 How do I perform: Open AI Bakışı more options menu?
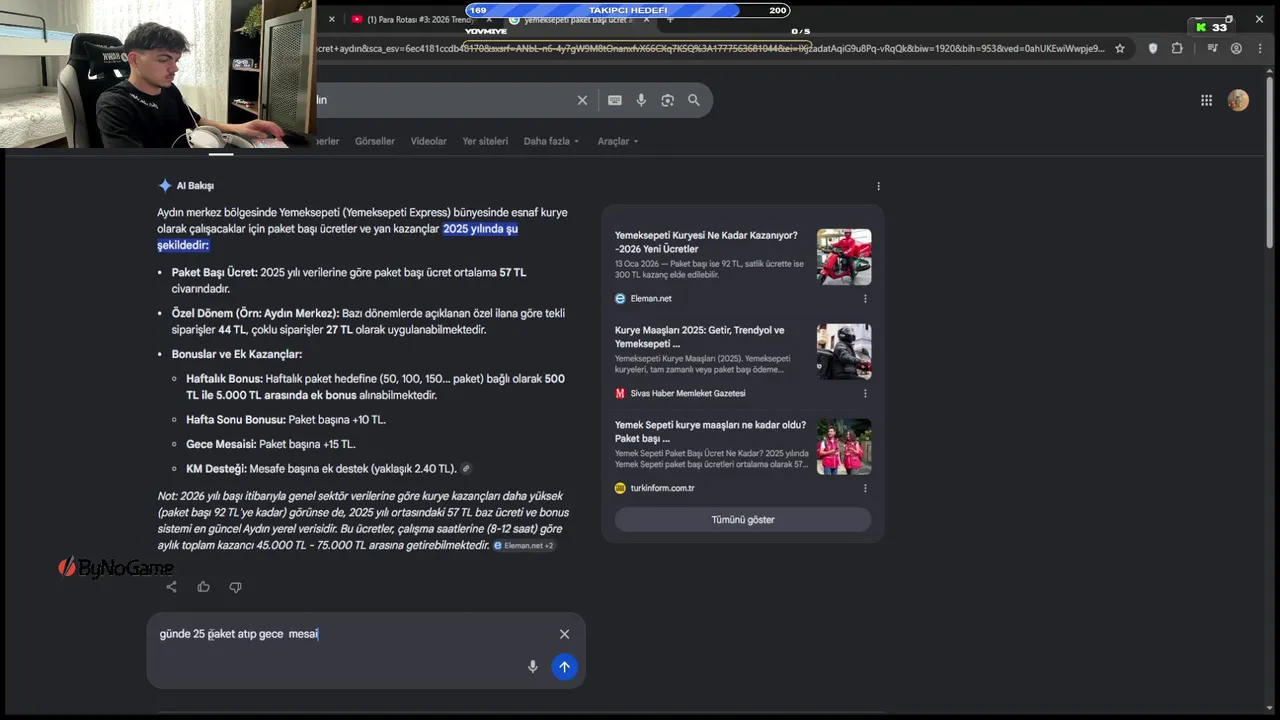(878, 186)
